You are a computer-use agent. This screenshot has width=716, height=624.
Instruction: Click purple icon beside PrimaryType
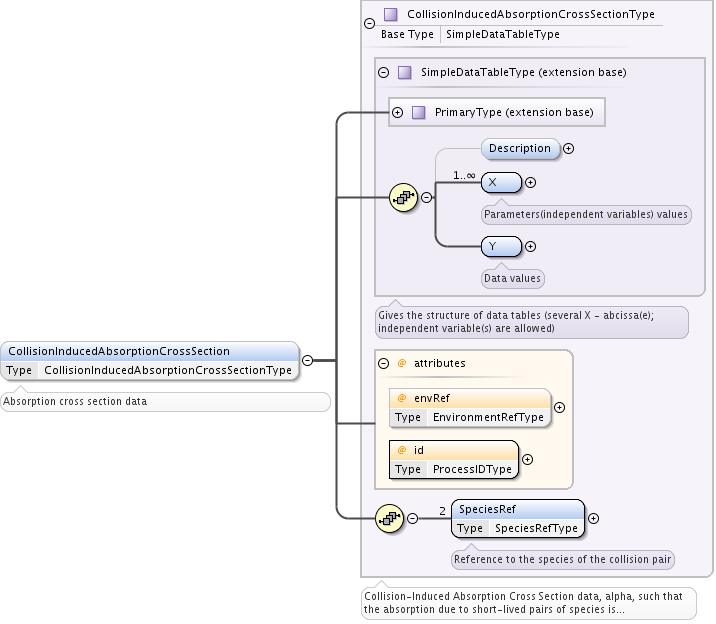419,113
